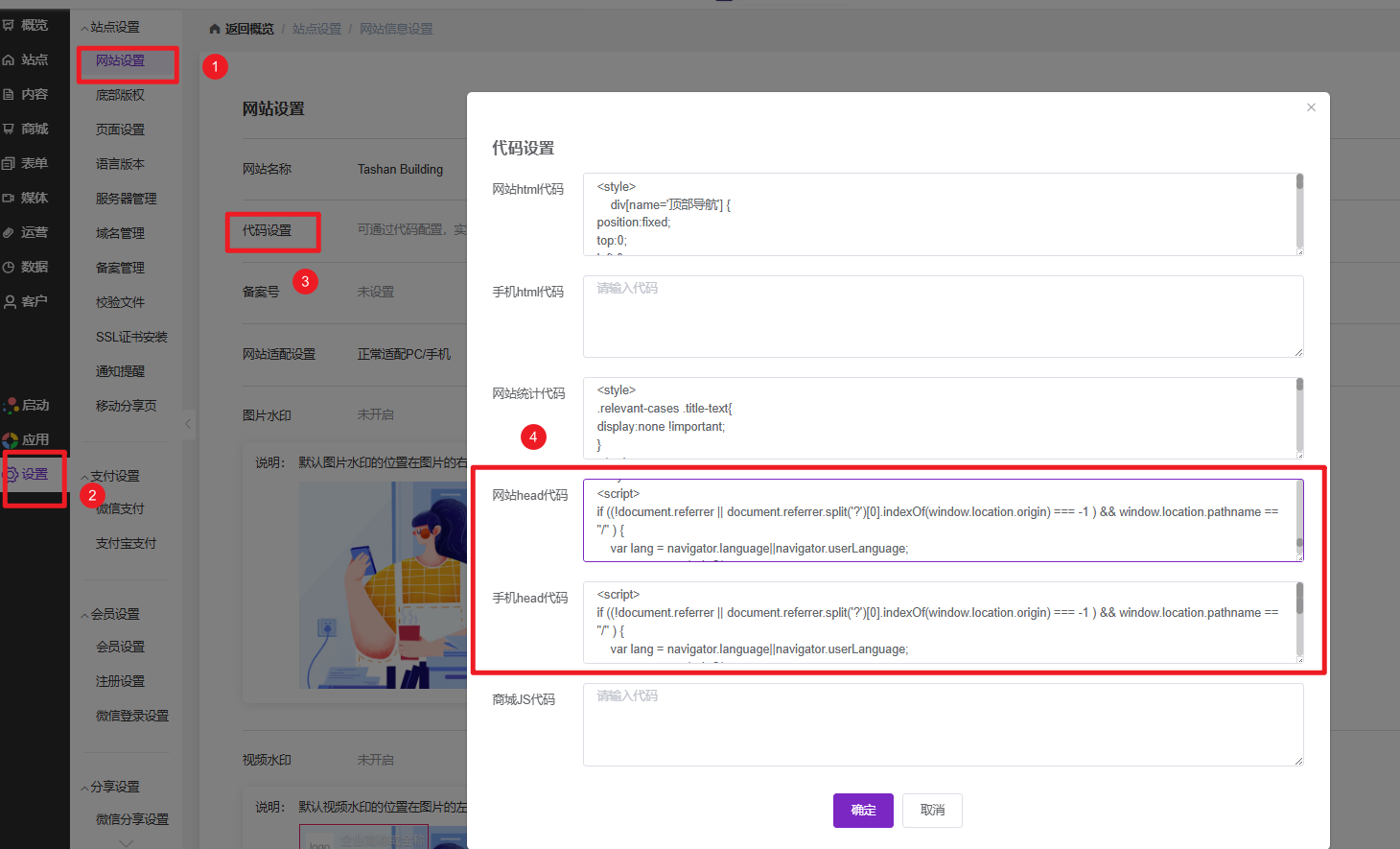Screen dimensions: 1400x849
Task: Open the 运营 operations icon in left rail
Action: (9, 232)
